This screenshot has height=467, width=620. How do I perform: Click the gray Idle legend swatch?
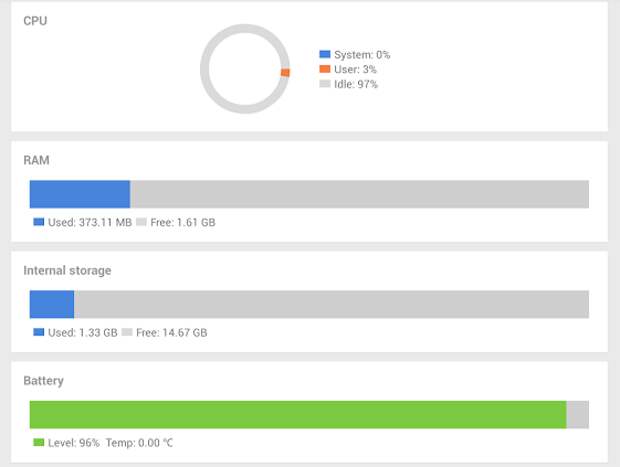tap(325, 85)
